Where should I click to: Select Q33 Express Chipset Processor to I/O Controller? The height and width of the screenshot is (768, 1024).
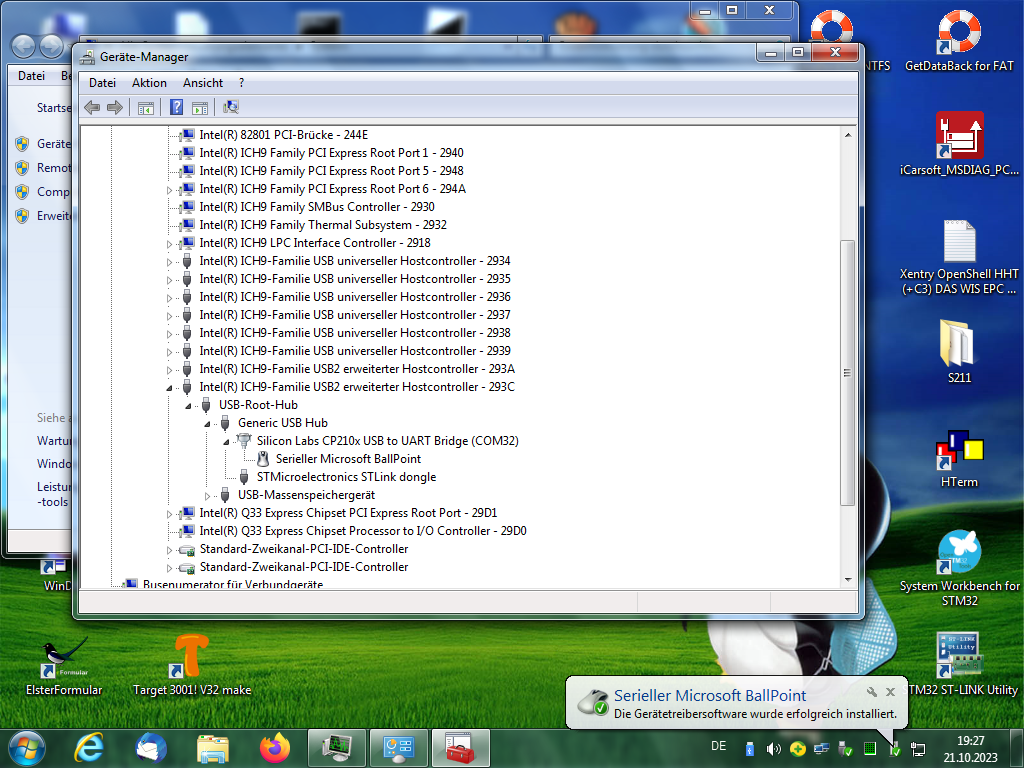click(362, 532)
